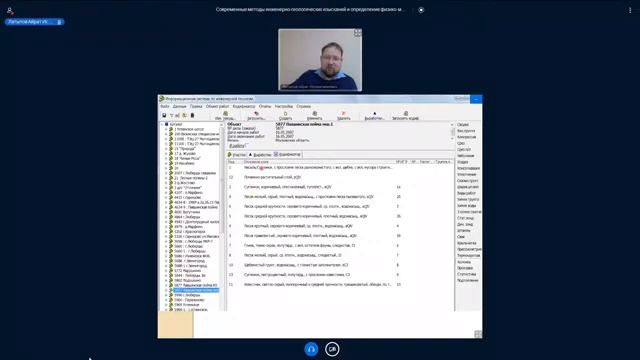
Task: Click the Изменить toolbar button
Action: point(314,116)
